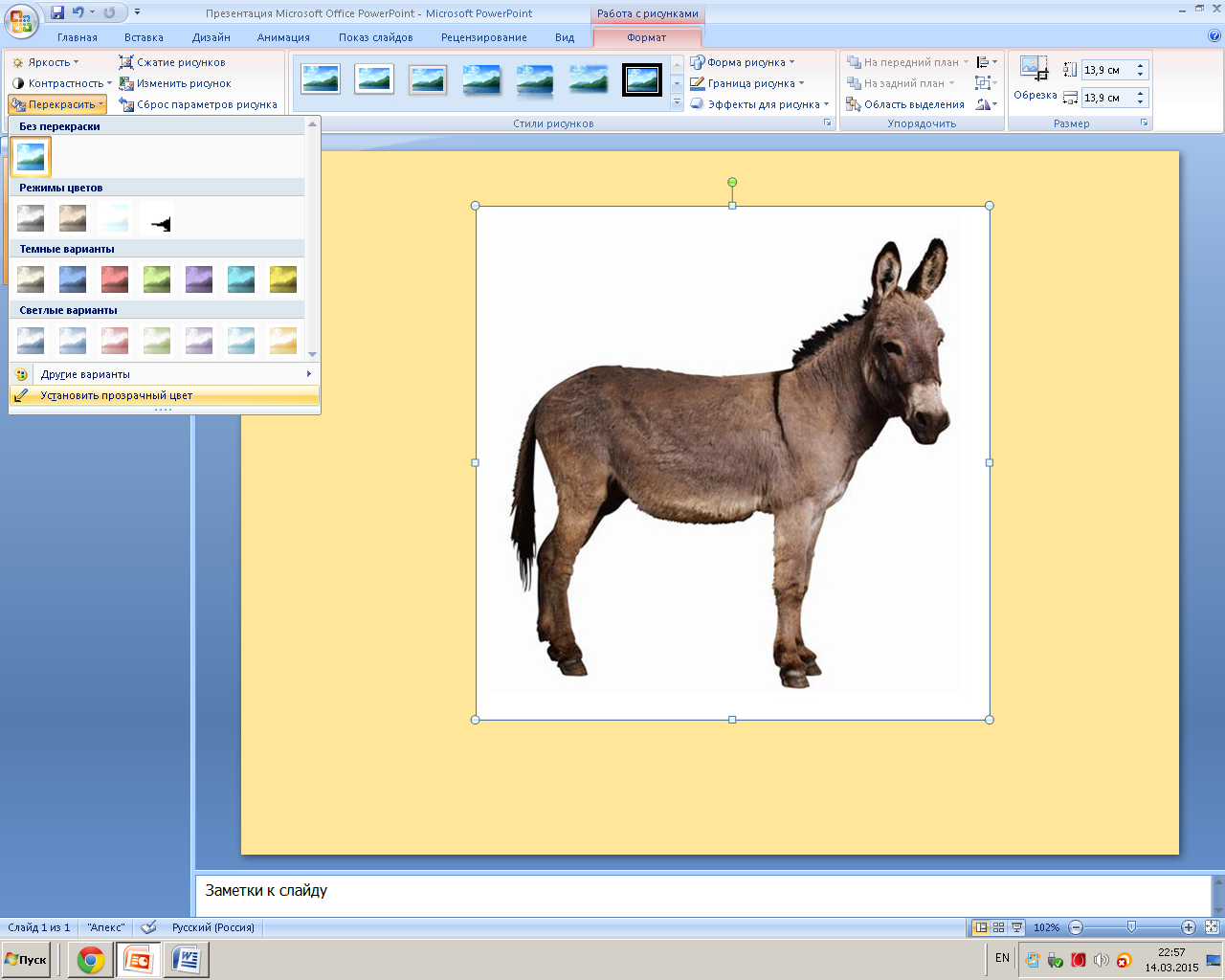Click the spell check status icon
The width and height of the screenshot is (1225, 980).
[148, 927]
